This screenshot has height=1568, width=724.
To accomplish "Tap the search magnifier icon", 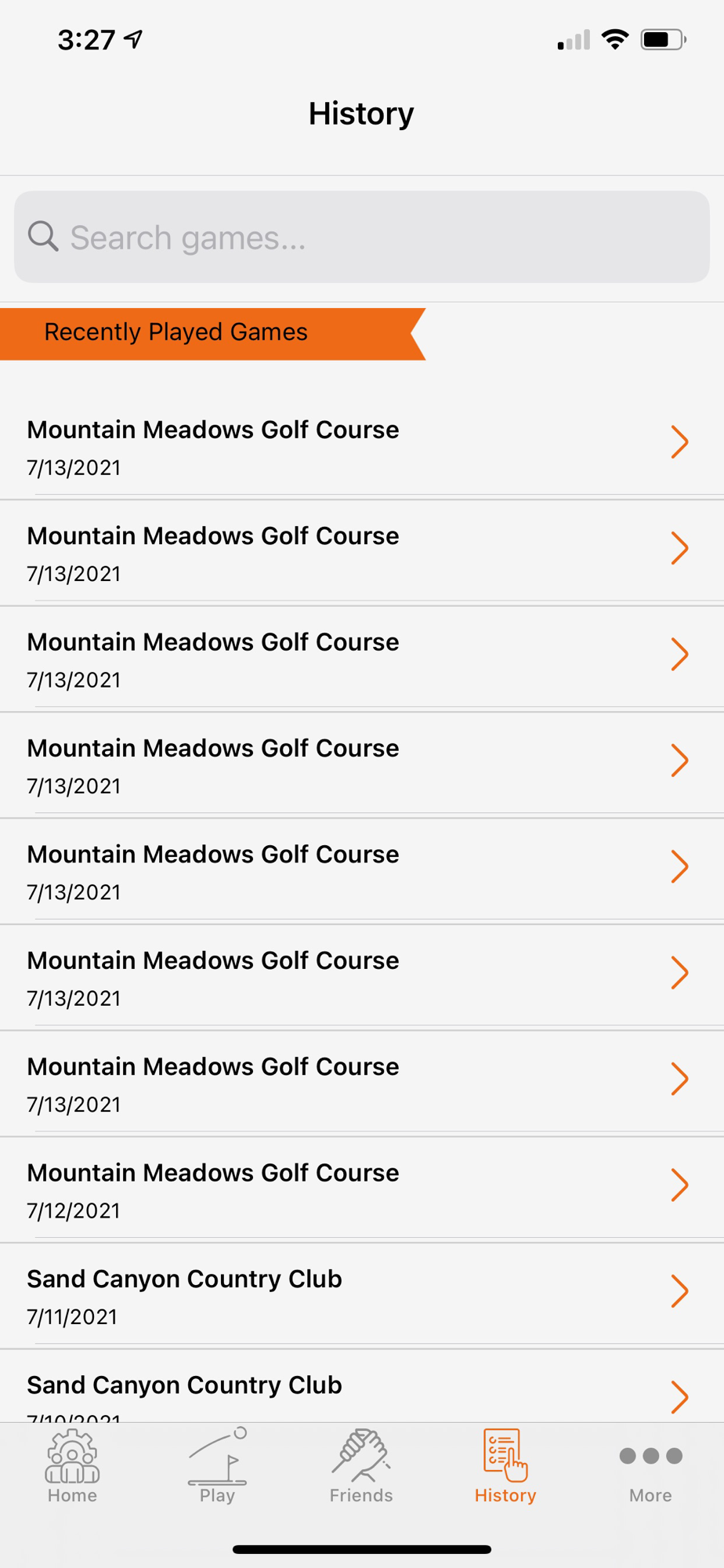I will pyautogui.click(x=43, y=236).
